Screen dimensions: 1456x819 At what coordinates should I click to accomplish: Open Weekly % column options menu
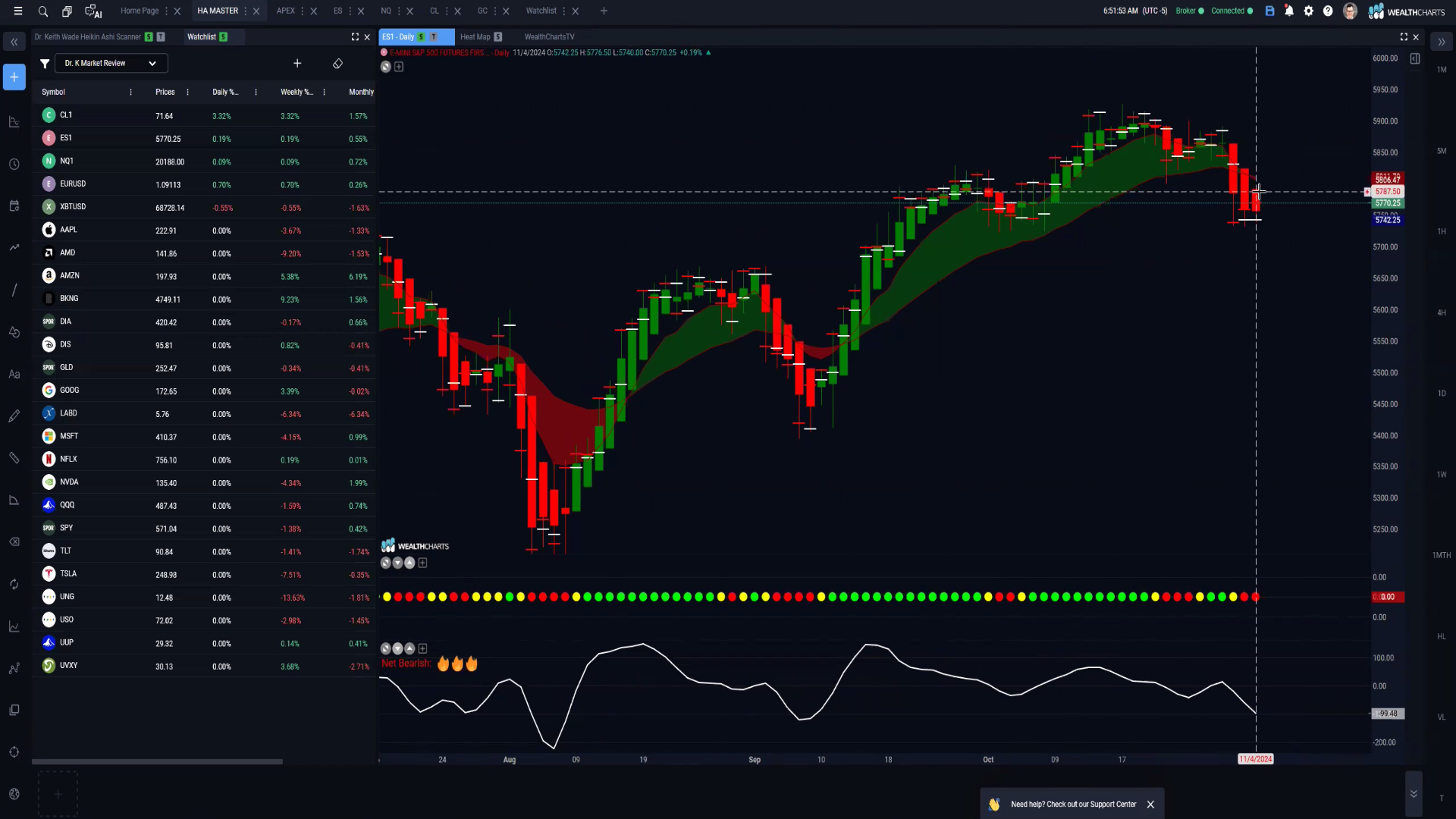click(324, 93)
